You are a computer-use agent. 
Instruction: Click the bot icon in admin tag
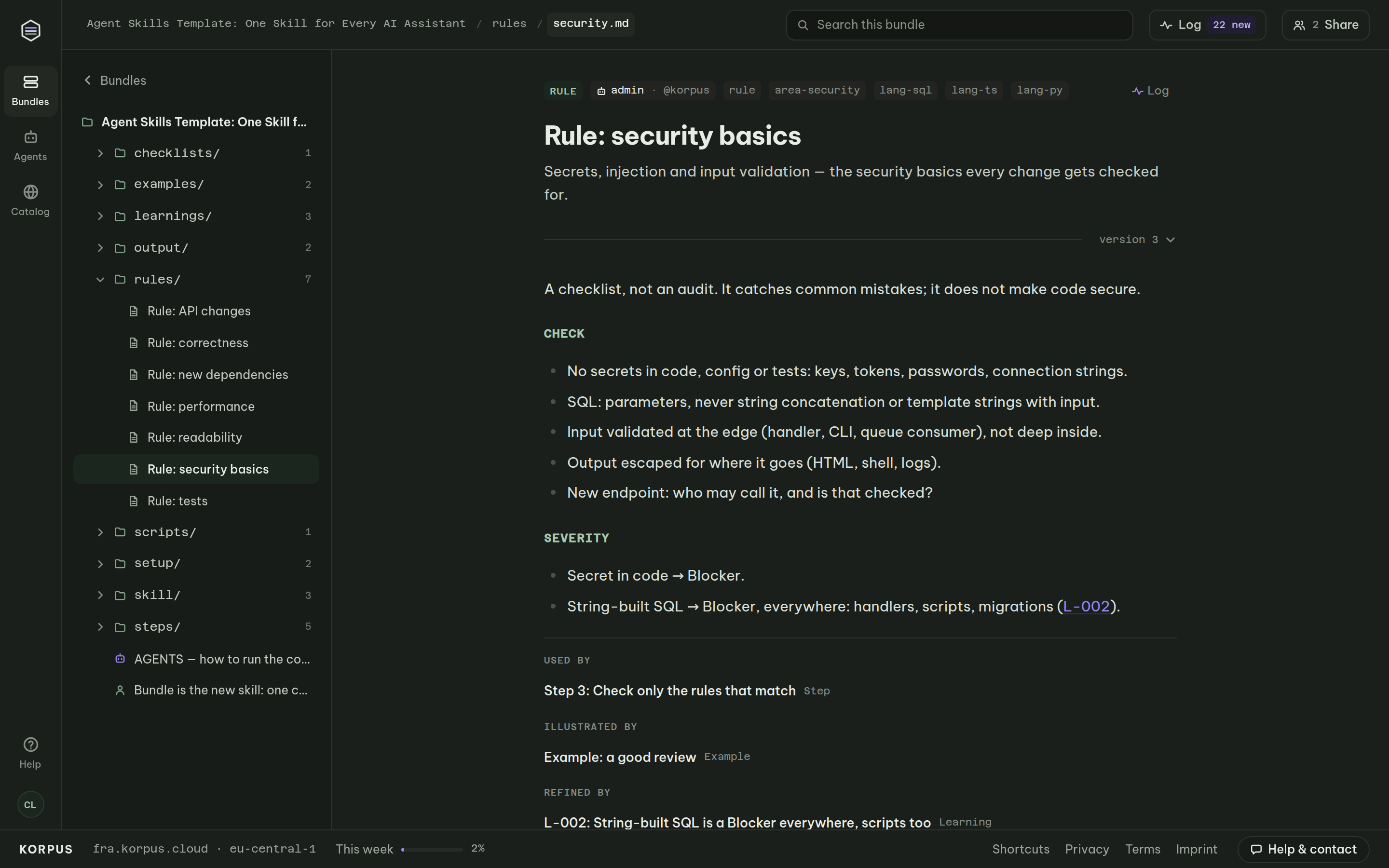[x=601, y=91]
